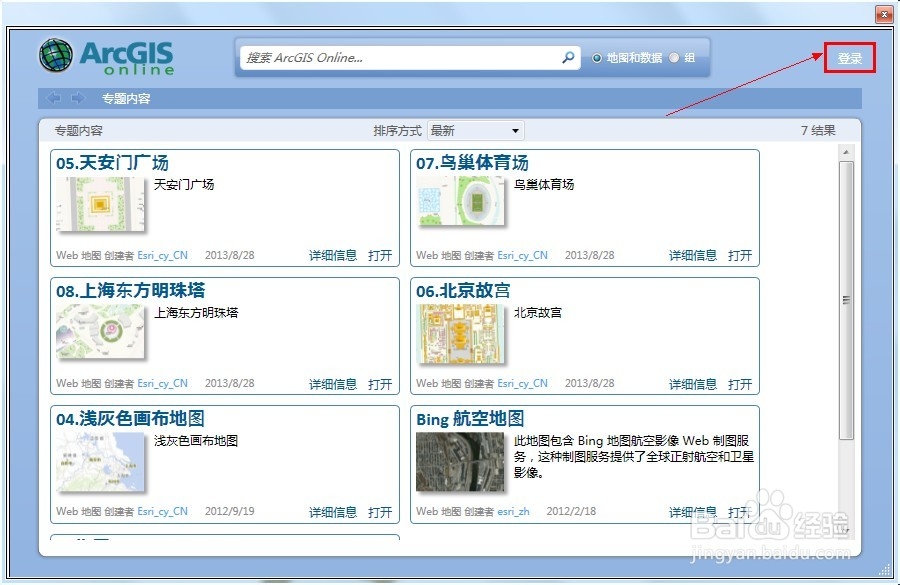Click the 天安门广场 map thumbnail
This screenshot has height=585, width=900.
(100, 204)
